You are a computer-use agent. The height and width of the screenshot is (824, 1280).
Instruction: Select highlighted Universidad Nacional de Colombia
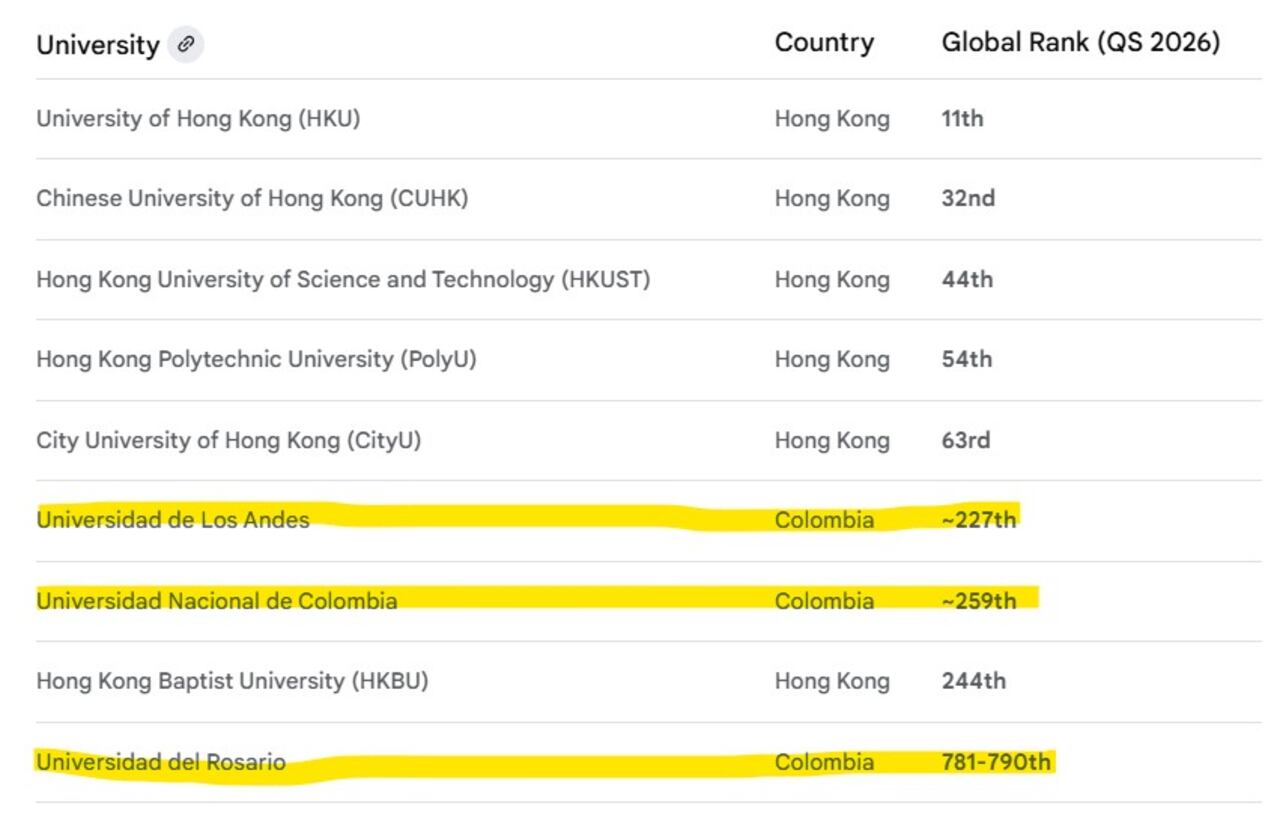click(216, 601)
